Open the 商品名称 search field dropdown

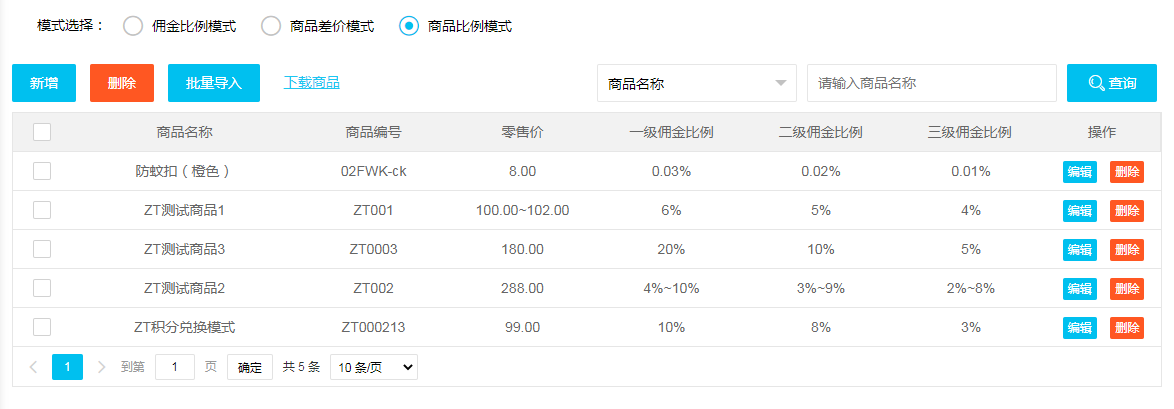696,83
